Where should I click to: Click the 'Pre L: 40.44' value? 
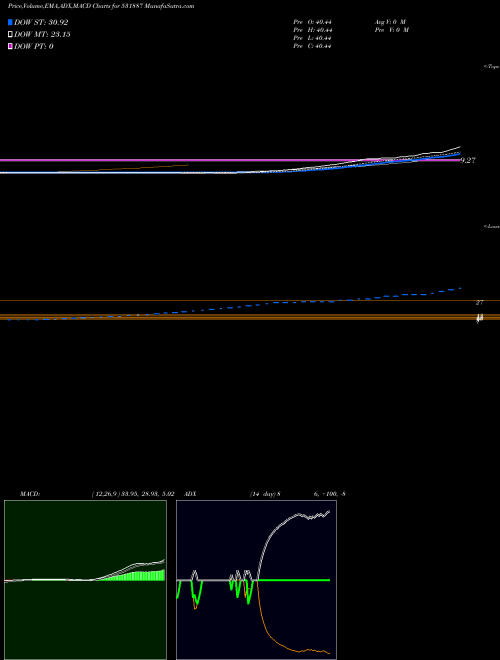pos(312,38)
